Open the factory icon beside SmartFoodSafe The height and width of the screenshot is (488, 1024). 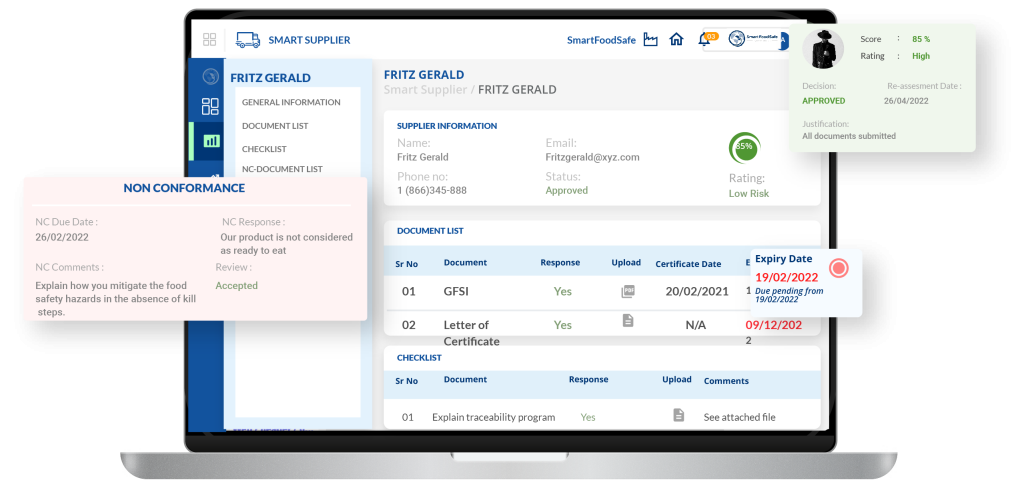pos(651,40)
